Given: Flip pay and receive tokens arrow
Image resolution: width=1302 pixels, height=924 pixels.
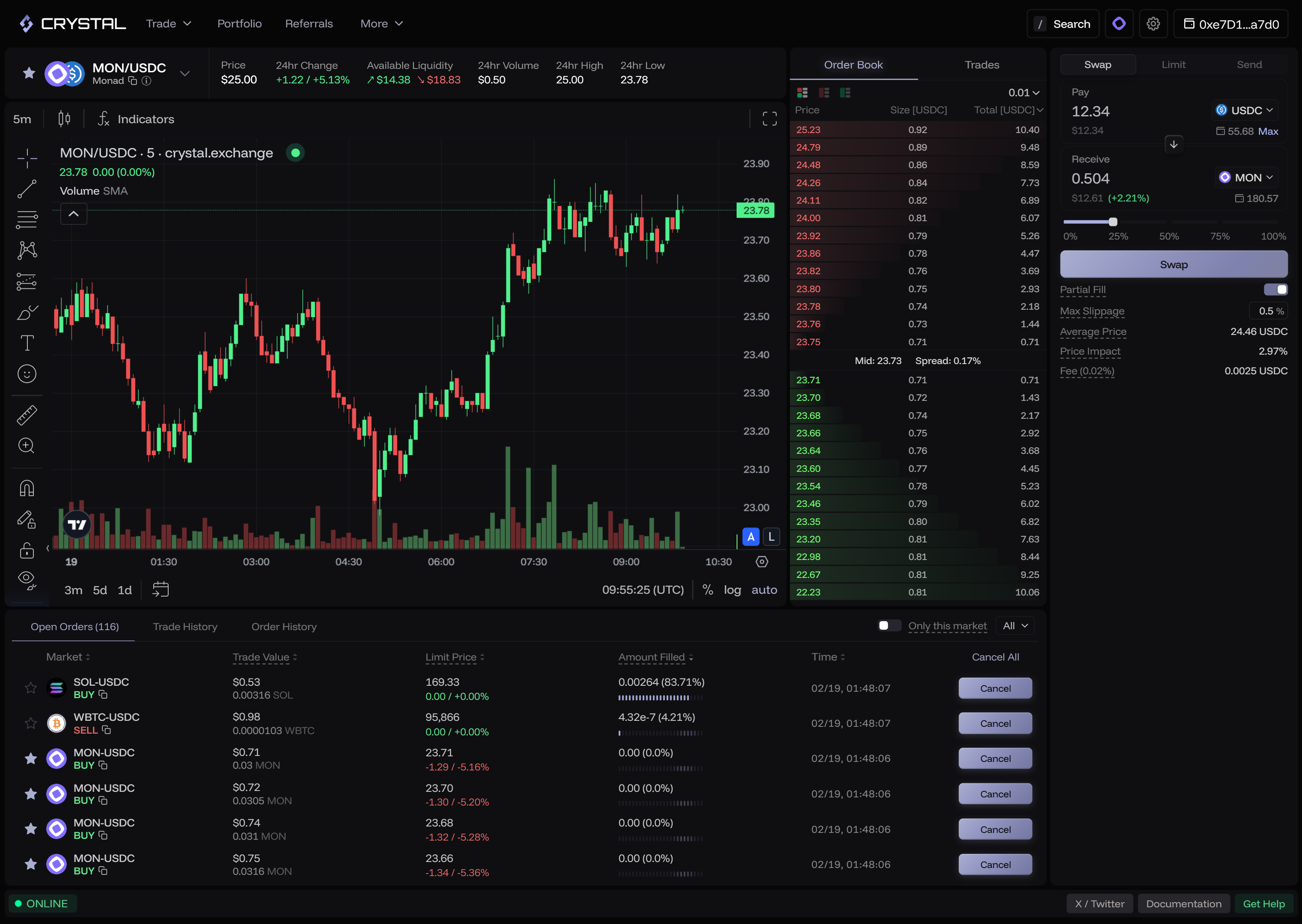Looking at the screenshot, I should pyautogui.click(x=1173, y=145).
